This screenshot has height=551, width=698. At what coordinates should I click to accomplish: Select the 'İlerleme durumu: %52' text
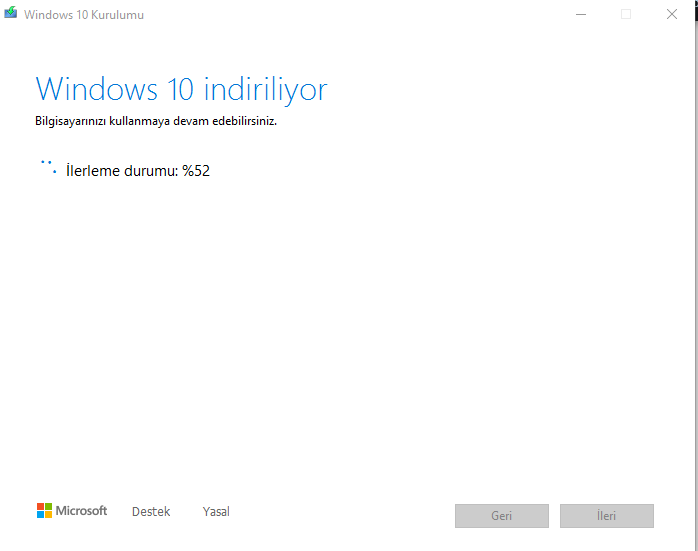[x=138, y=171]
